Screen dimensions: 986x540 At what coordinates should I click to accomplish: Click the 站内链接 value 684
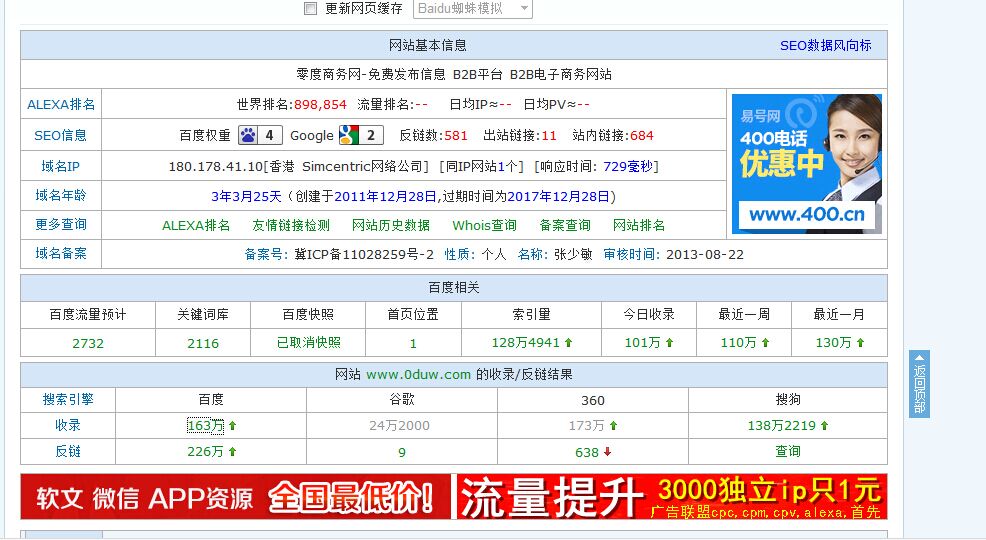[x=641, y=135]
